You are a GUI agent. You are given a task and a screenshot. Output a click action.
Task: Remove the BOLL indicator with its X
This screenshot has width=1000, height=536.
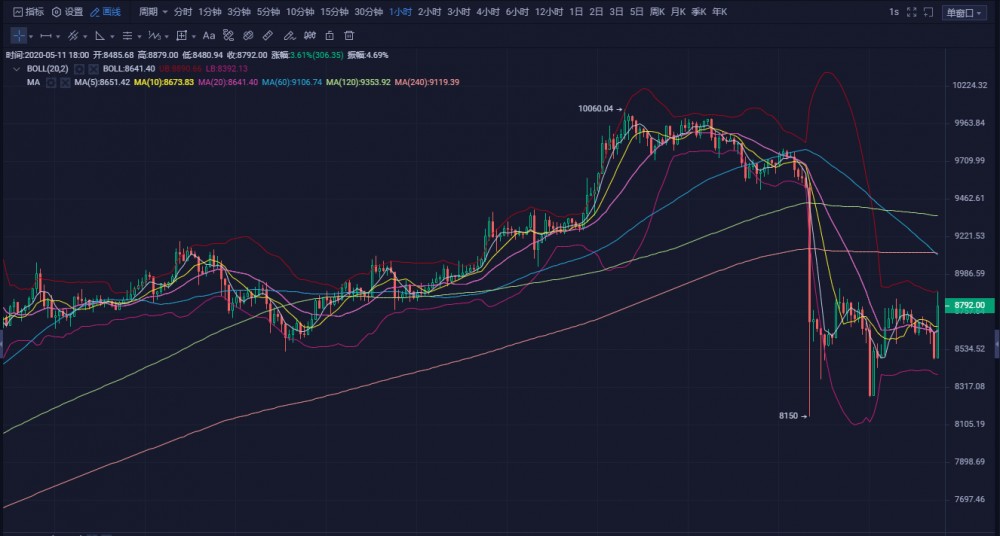coord(93,68)
